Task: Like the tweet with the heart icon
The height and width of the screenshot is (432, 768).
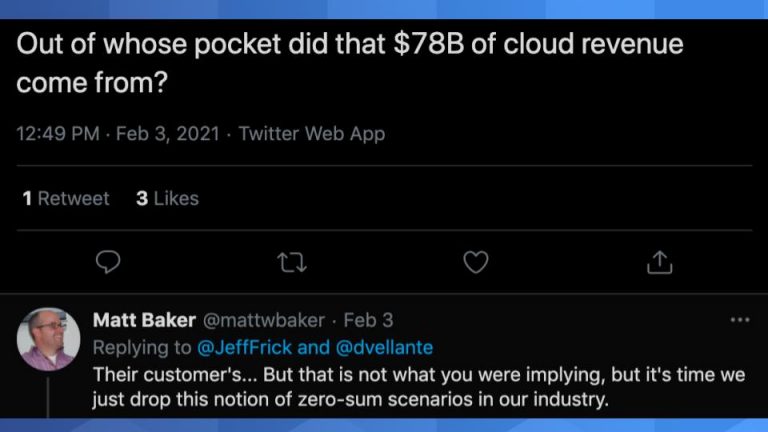Action: [x=476, y=262]
